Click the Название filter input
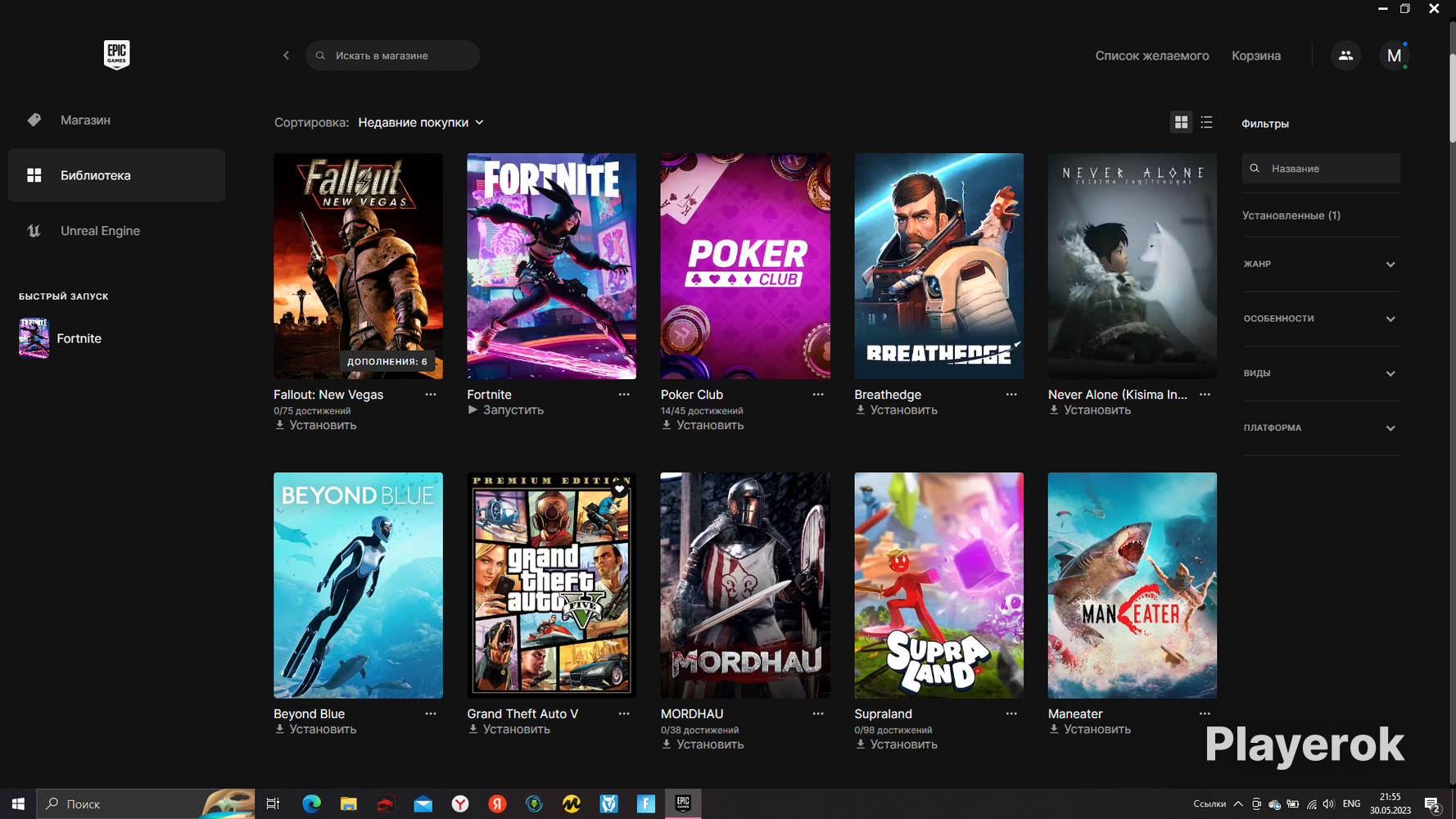Viewport: 1456px width, 819px height. click(1321, 169)
